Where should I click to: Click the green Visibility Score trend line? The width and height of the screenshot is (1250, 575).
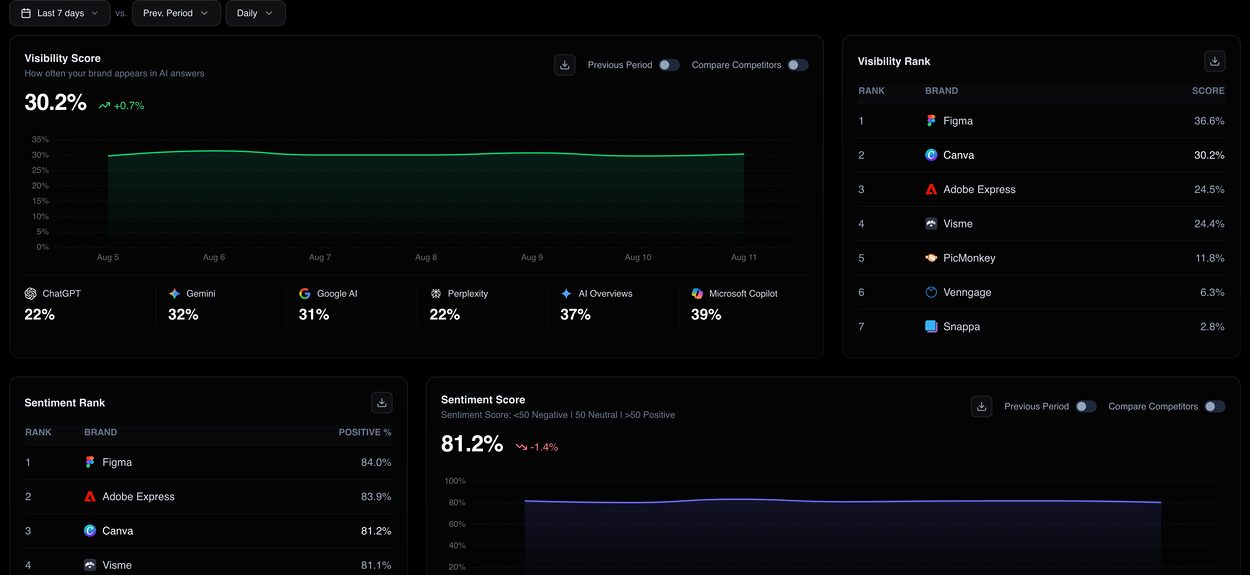point(426,154)
